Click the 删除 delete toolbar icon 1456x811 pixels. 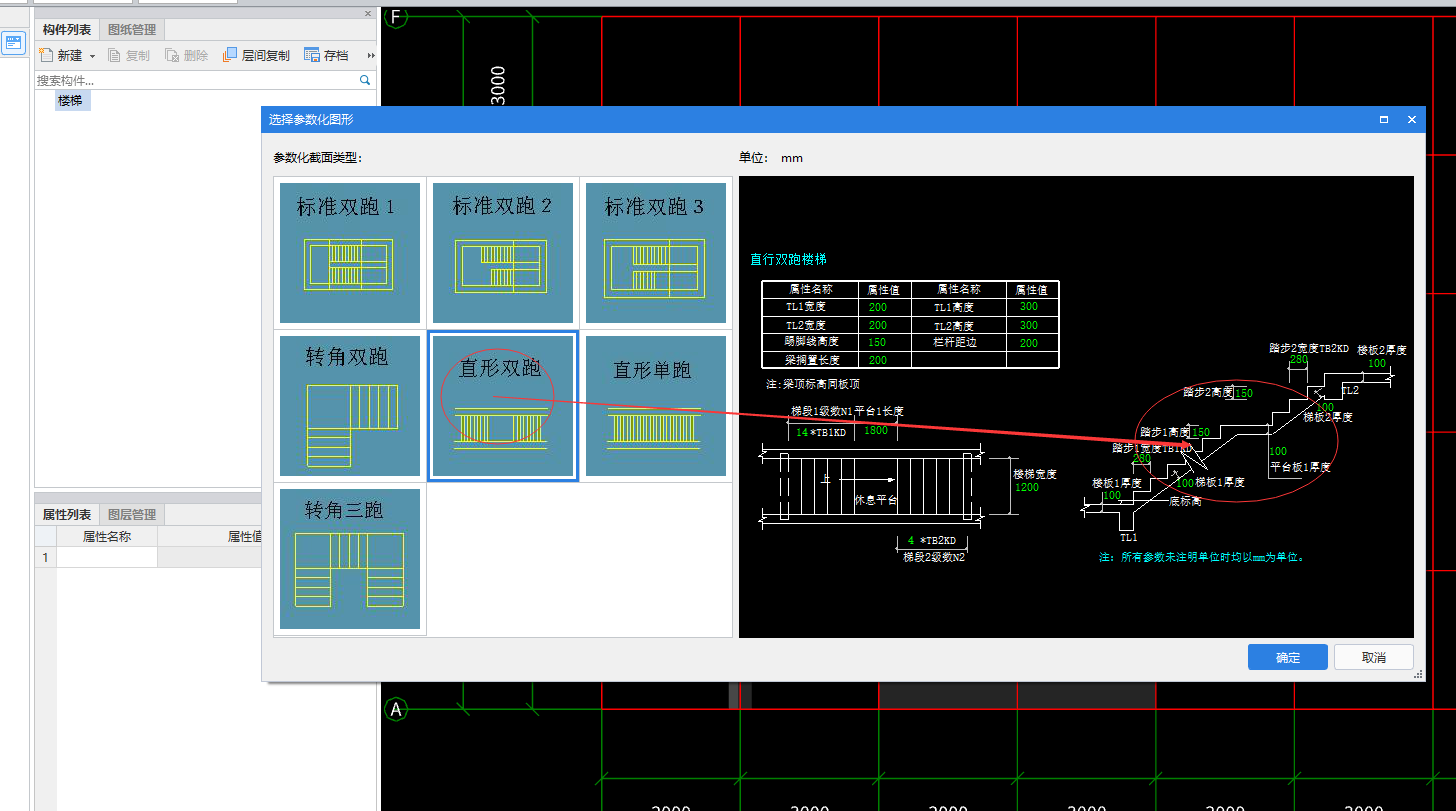pyautogui.click(x=172, y=56)
